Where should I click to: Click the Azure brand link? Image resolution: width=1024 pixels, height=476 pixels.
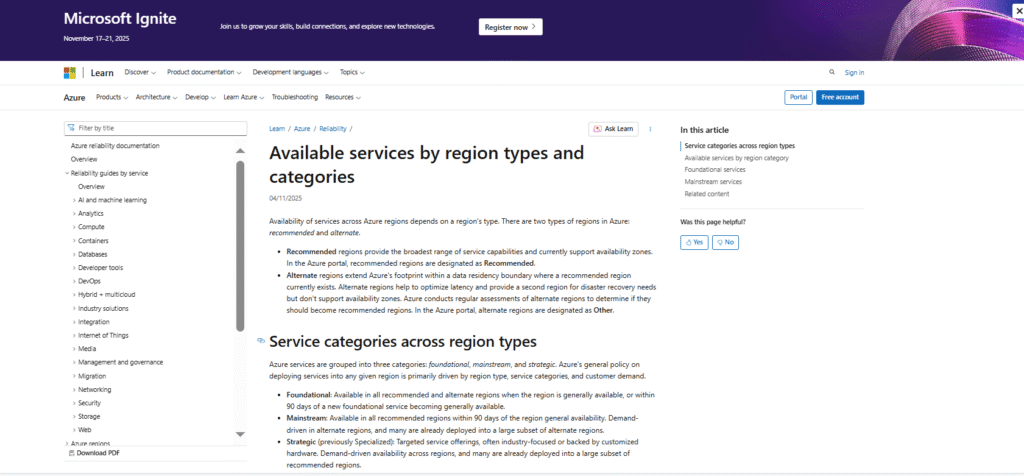[x=74, y=98]
